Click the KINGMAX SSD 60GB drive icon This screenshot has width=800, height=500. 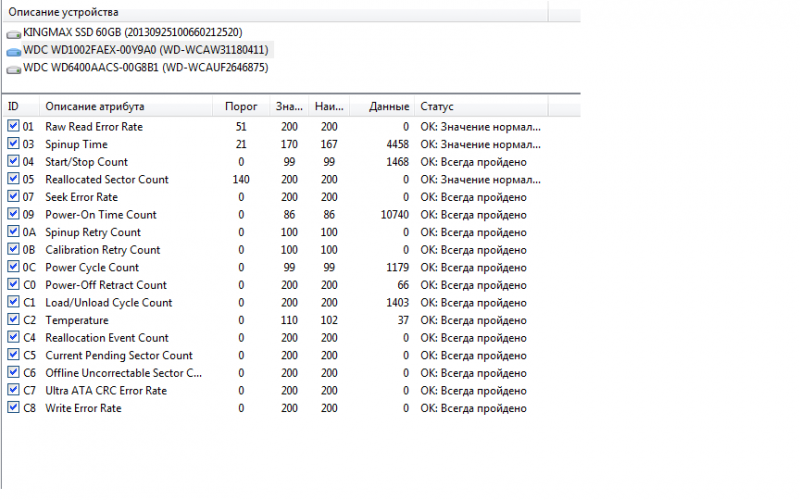(x=13, y=33)
